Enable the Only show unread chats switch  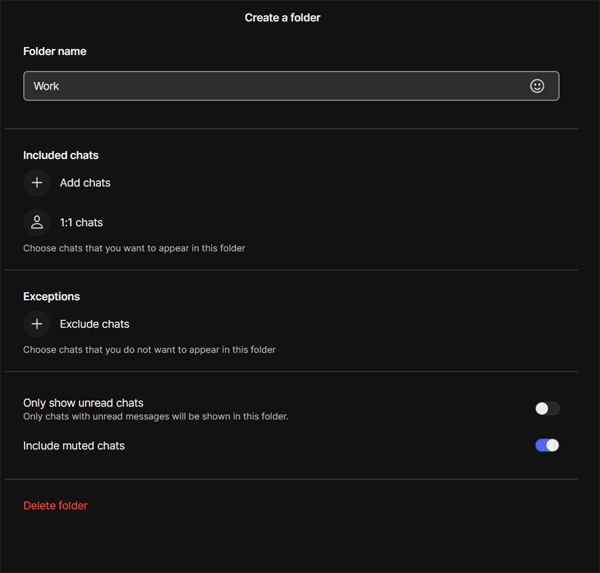(x=547, y=408)
